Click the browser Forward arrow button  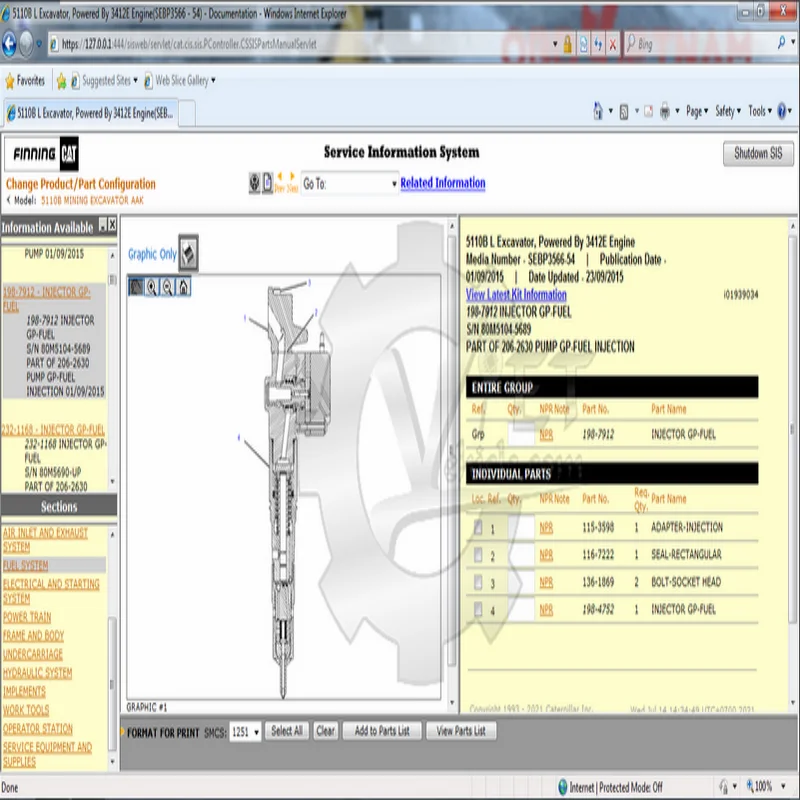[27, 44]
